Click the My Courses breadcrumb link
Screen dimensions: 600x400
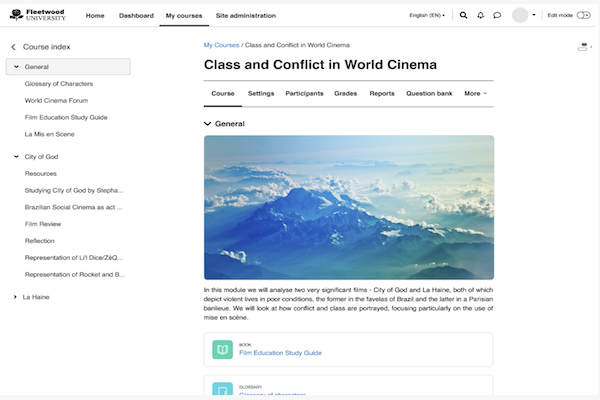coord(221,45)
